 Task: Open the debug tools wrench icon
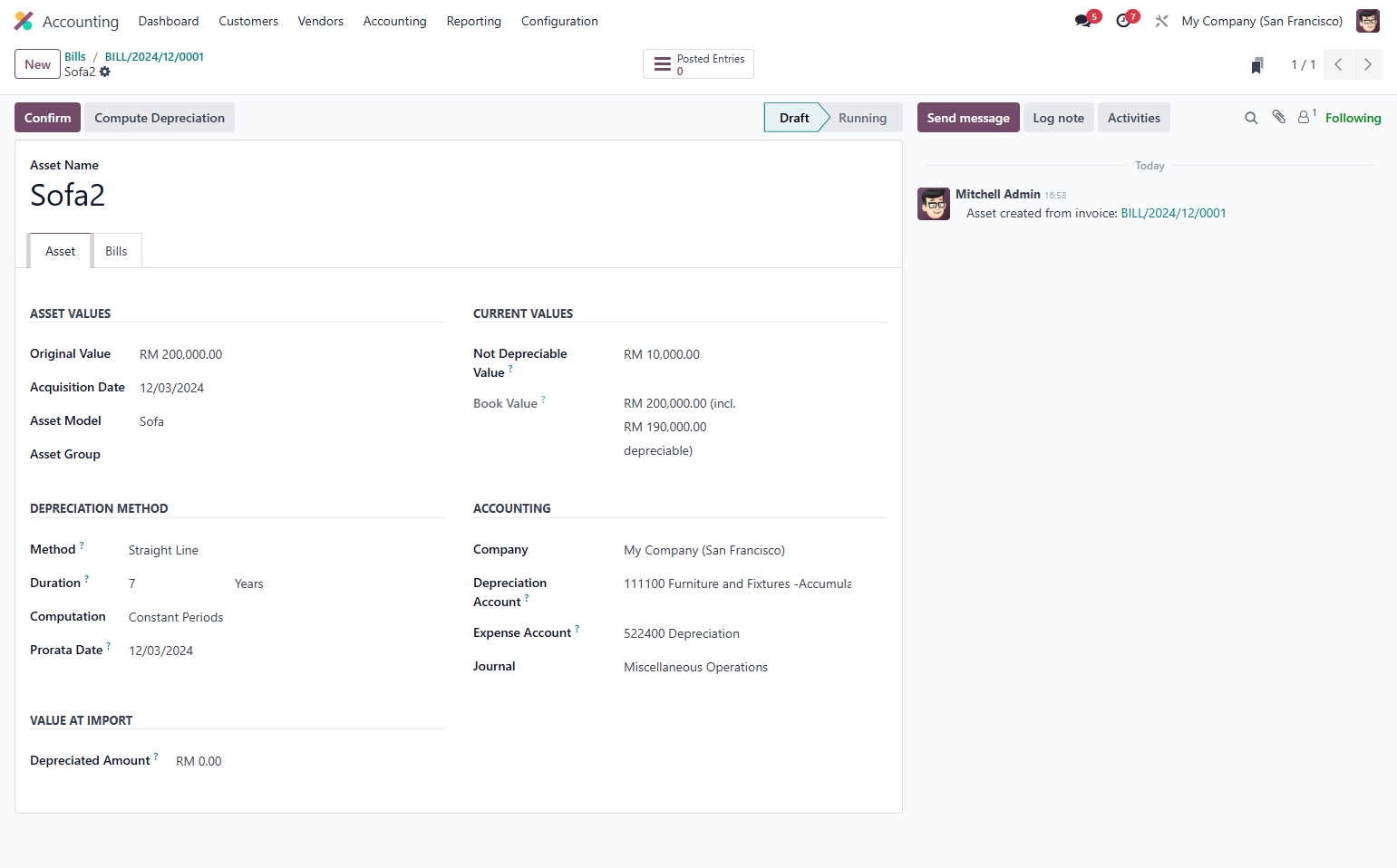[x=1161, y=21]
